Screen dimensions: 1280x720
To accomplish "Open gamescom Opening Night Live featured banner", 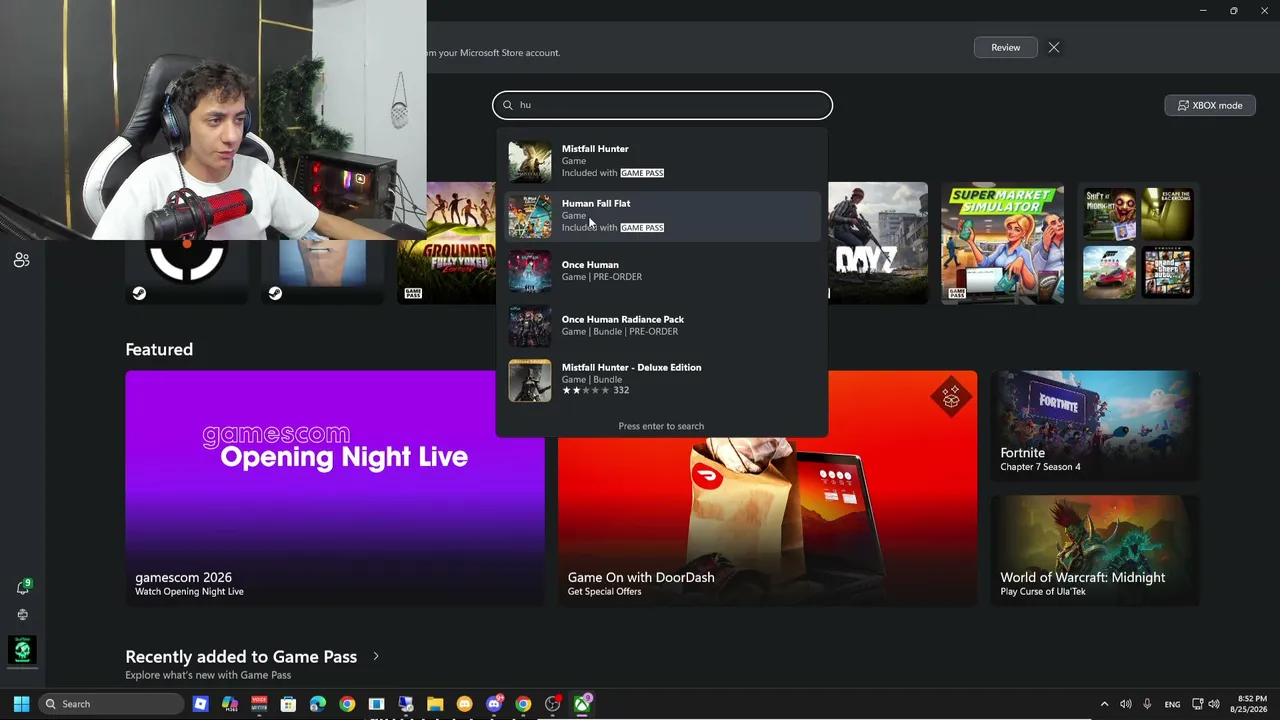I will pos(335,488).
